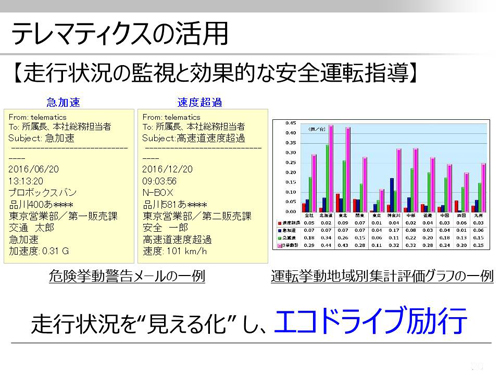This screenshot has height=375, width=500.
Task: Select '加速度: 0.31 G' value
Action: pos(39,251)
